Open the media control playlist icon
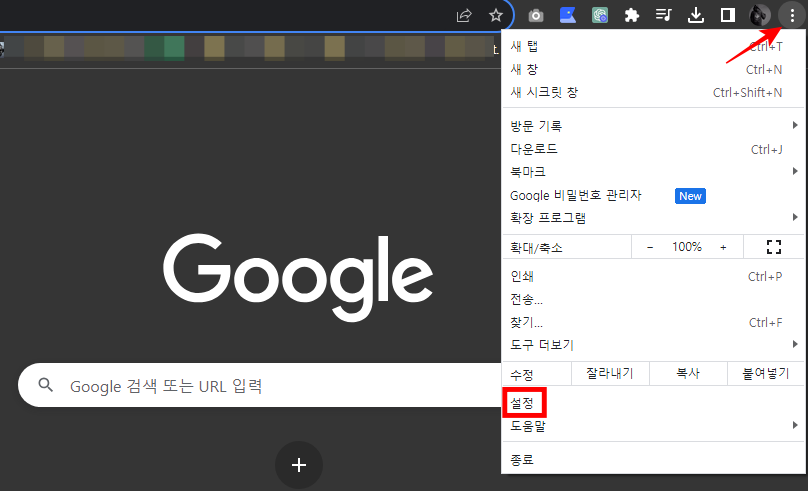The image size is (808, 491). point(664,15)
